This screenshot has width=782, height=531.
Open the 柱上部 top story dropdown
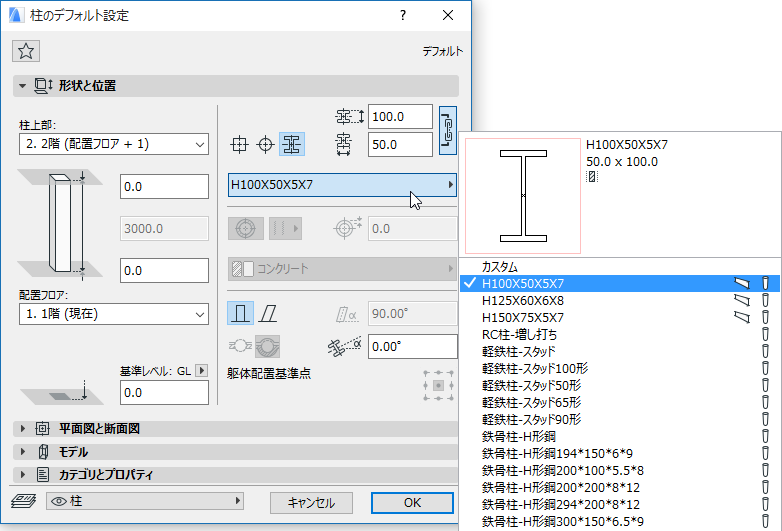tap(114, 144)
